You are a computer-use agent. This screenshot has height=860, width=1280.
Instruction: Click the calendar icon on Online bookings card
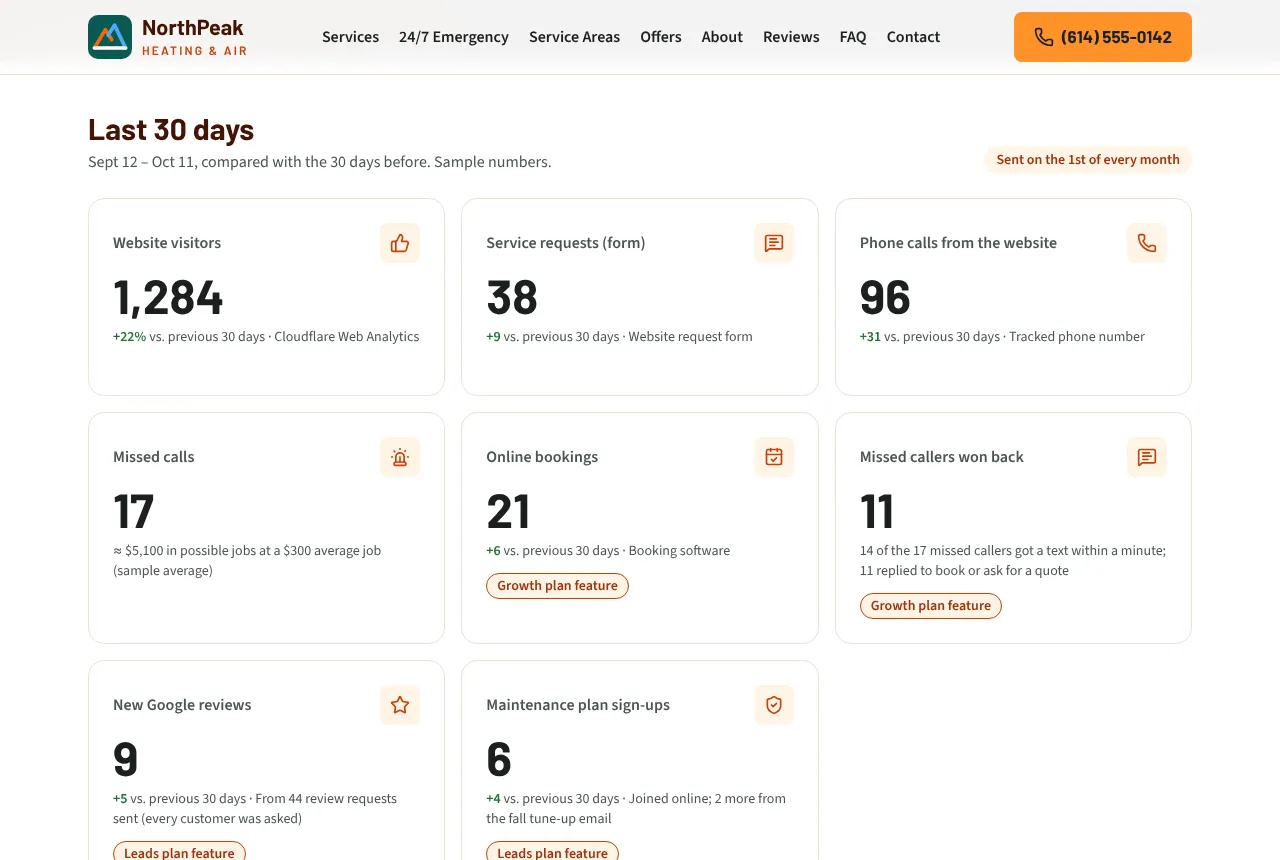[x=774, y=457]
